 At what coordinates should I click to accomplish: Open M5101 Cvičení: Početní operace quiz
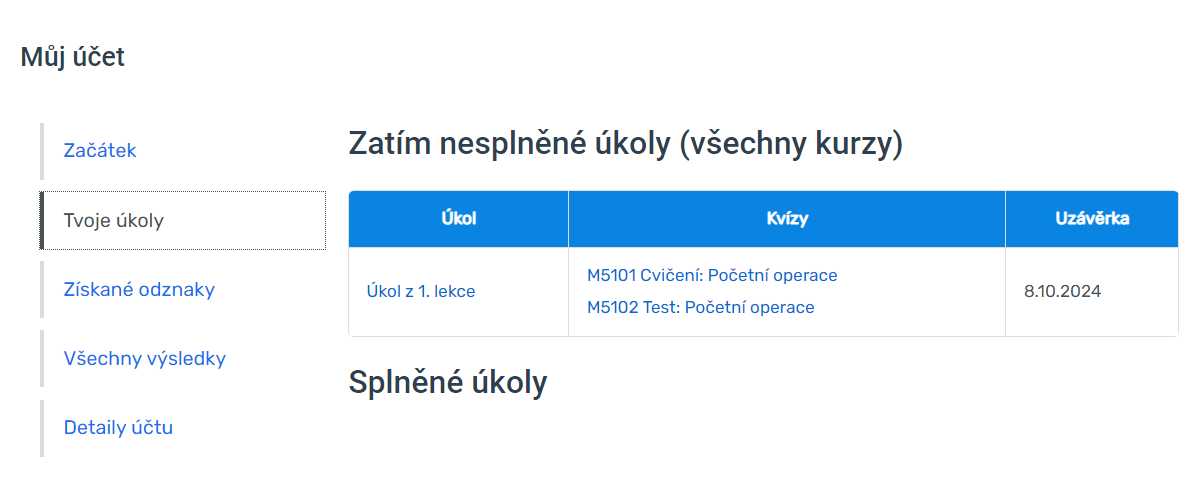click(712, 275)
